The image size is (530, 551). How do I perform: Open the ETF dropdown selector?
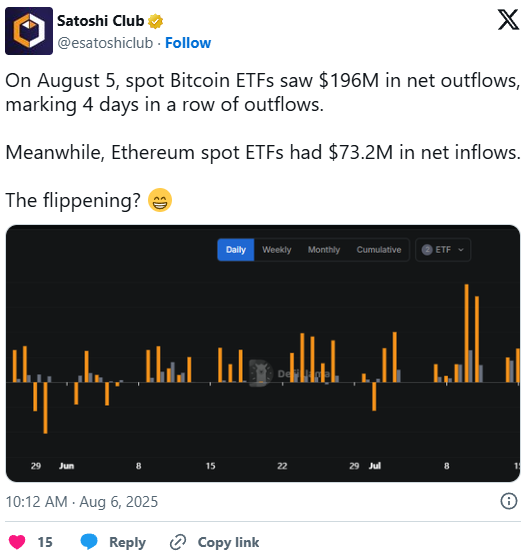(x=443, y=250)
